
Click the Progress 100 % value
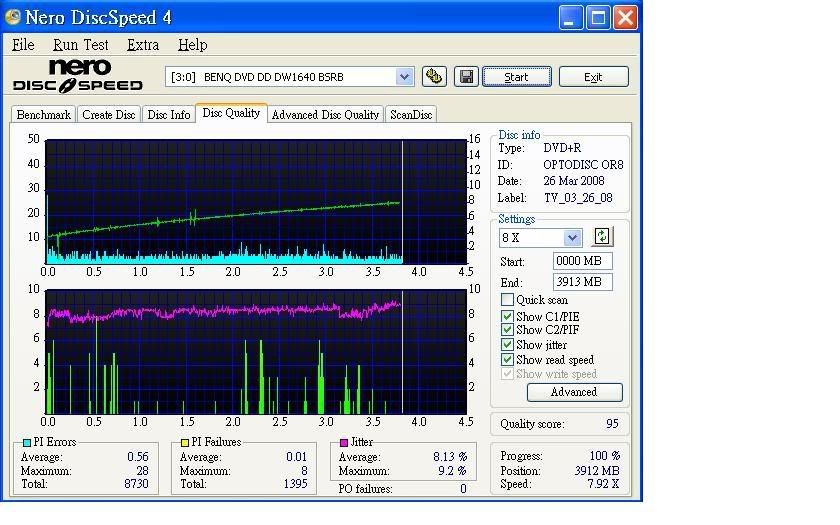pyautogui.click(x=604, y=456)
